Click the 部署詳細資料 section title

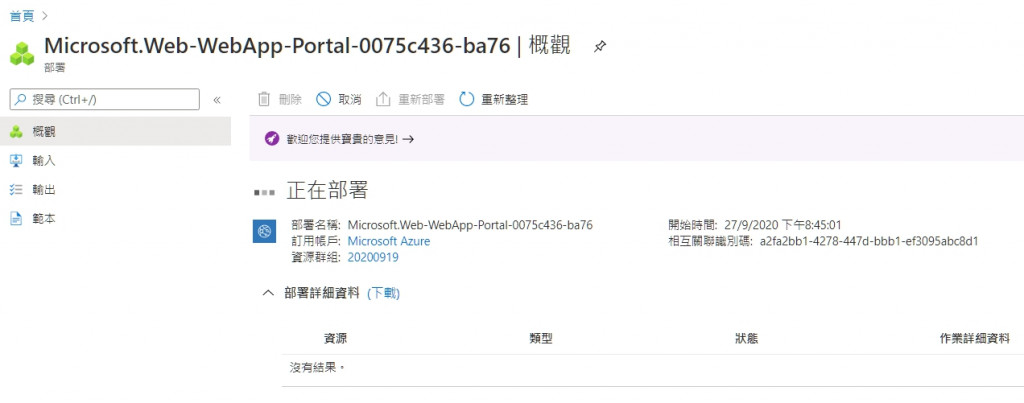tap(322, 293)
